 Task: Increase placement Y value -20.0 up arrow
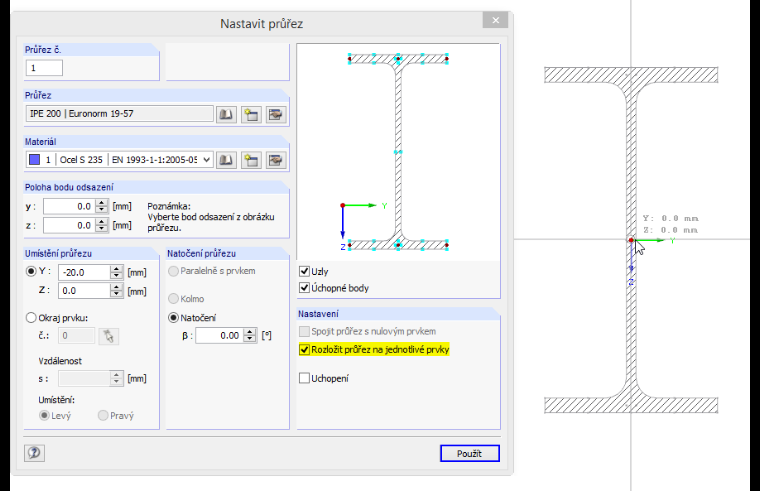pyautogui.click(x=116, y=269)
